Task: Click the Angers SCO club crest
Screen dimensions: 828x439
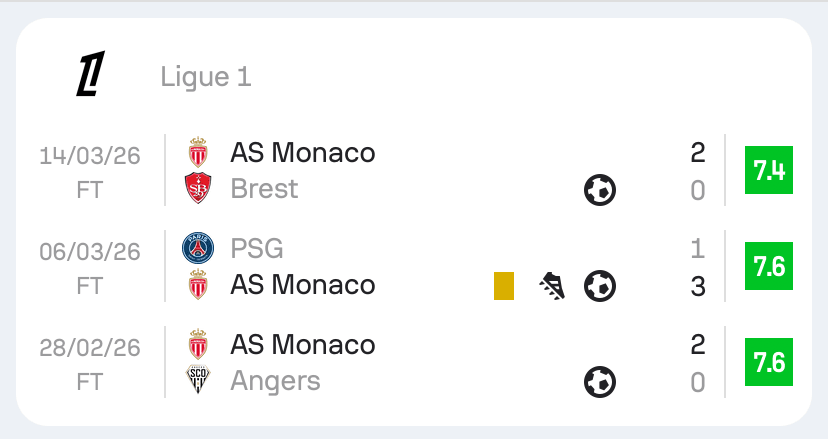Action: pos(199,381)
